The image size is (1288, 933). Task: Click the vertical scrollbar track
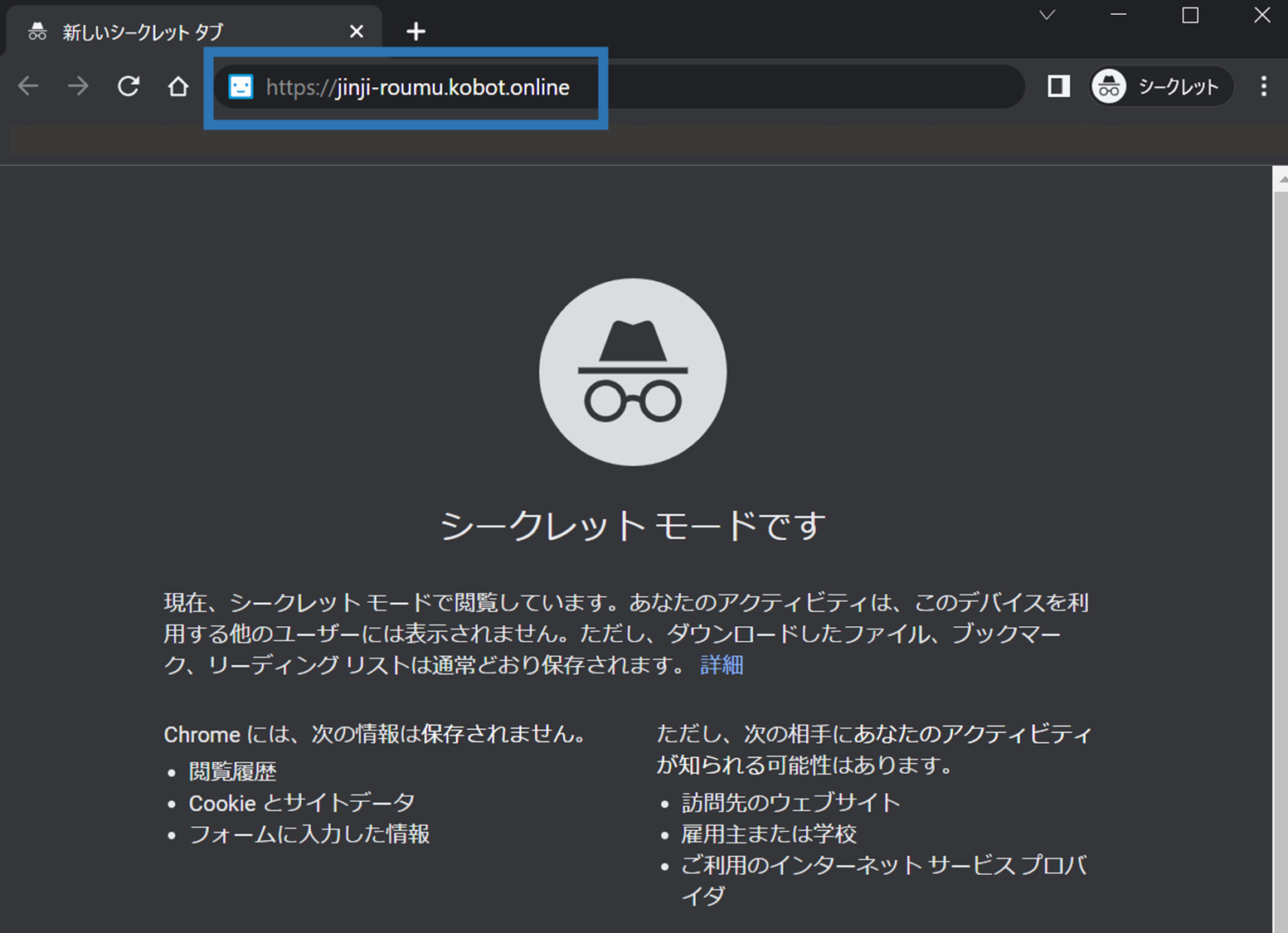point(1281,562)
